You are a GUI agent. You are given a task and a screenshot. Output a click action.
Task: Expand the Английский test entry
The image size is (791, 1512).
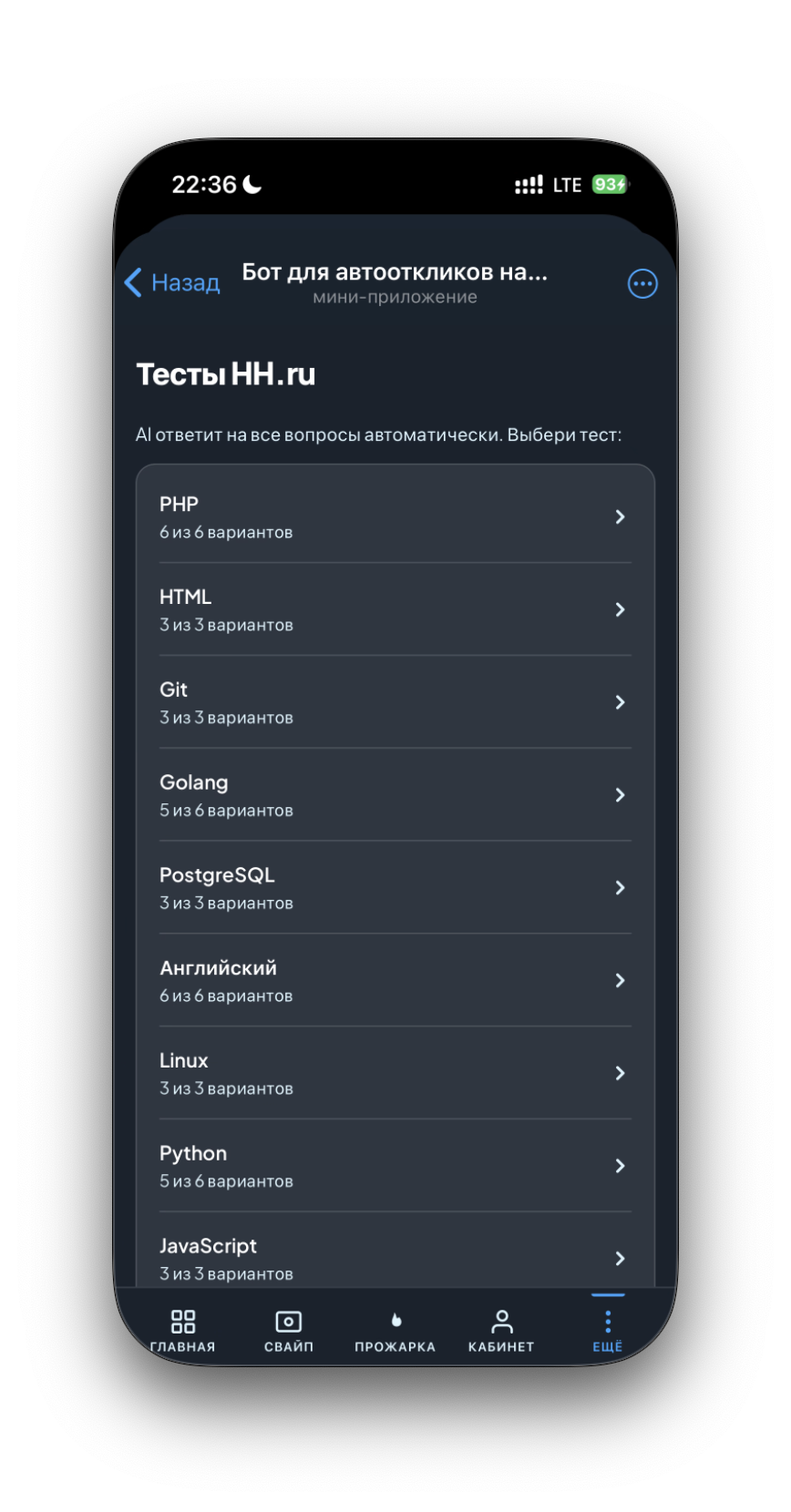point(395,980)
